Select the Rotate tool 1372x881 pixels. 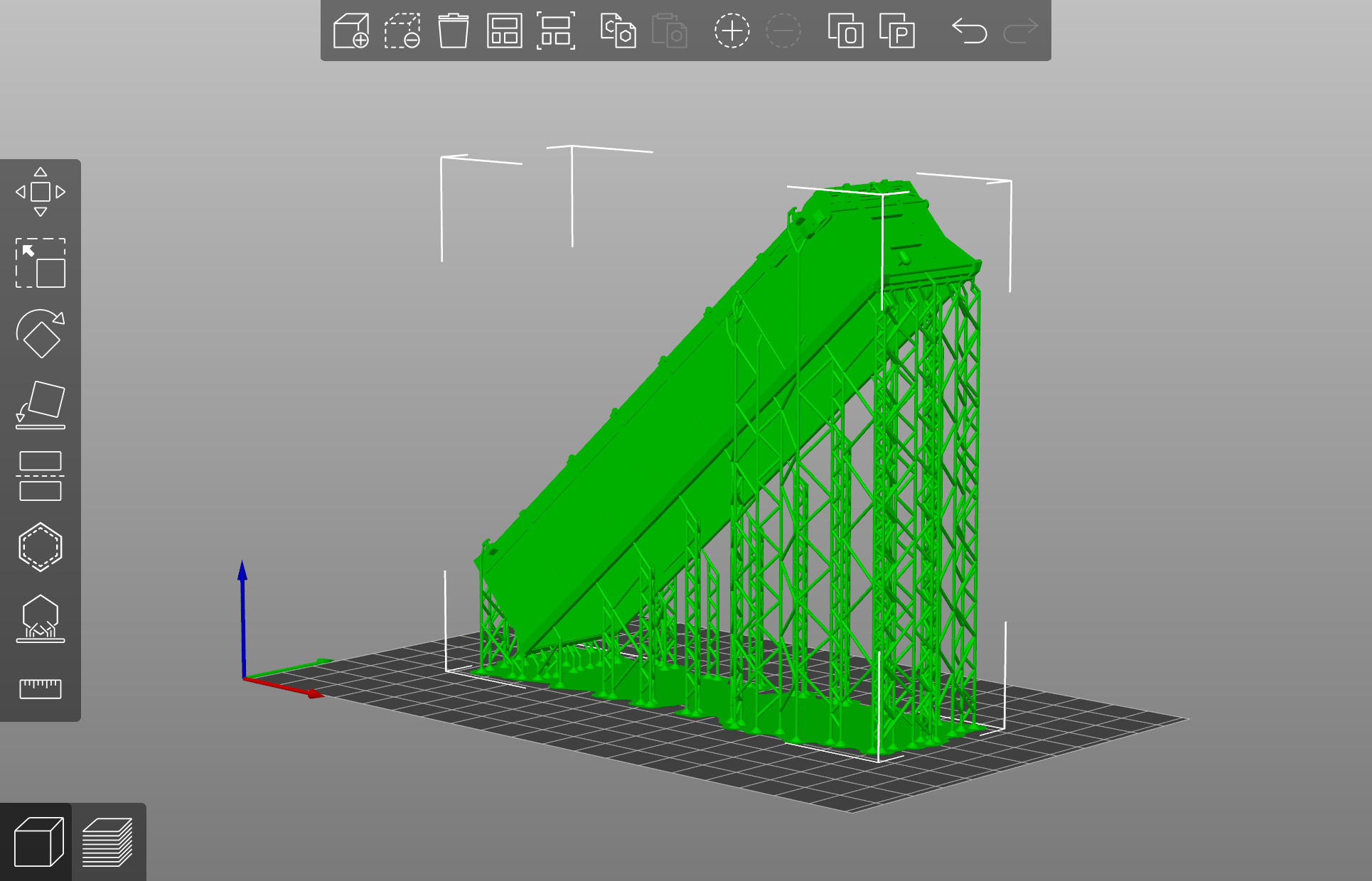41,334
